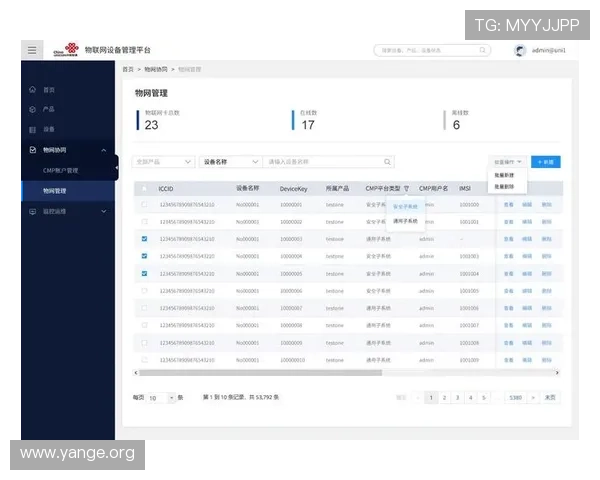Click the hamburger menu icon
The image size is (600, 480).
tap(32, 50)
